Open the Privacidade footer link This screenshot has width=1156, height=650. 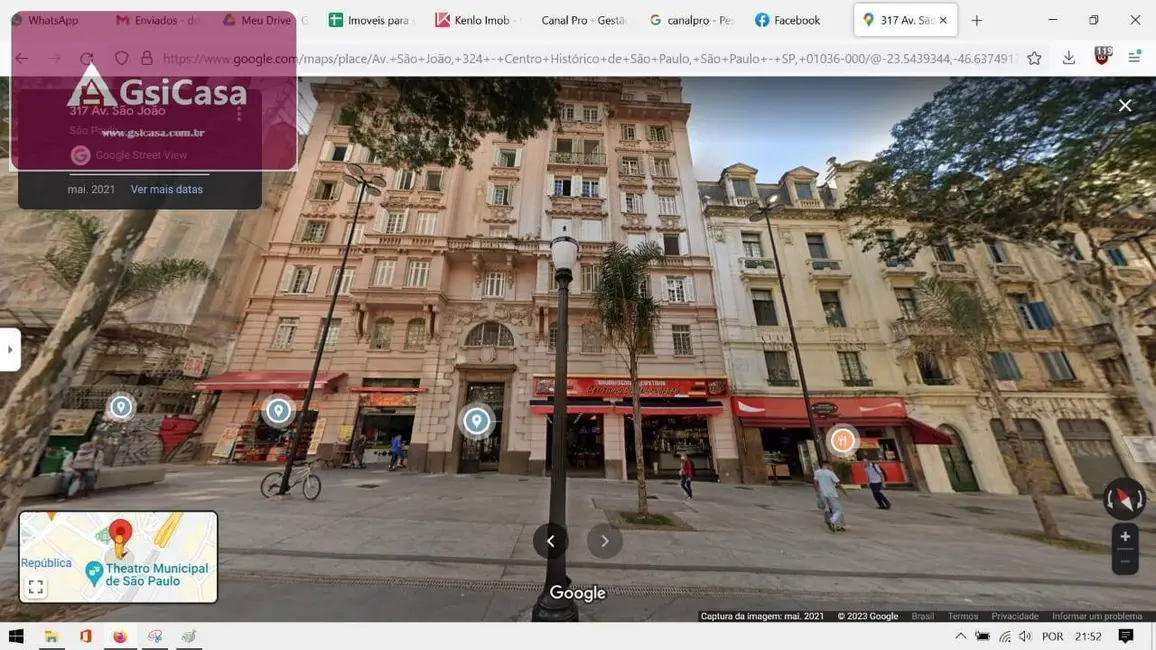[1014, 616]
